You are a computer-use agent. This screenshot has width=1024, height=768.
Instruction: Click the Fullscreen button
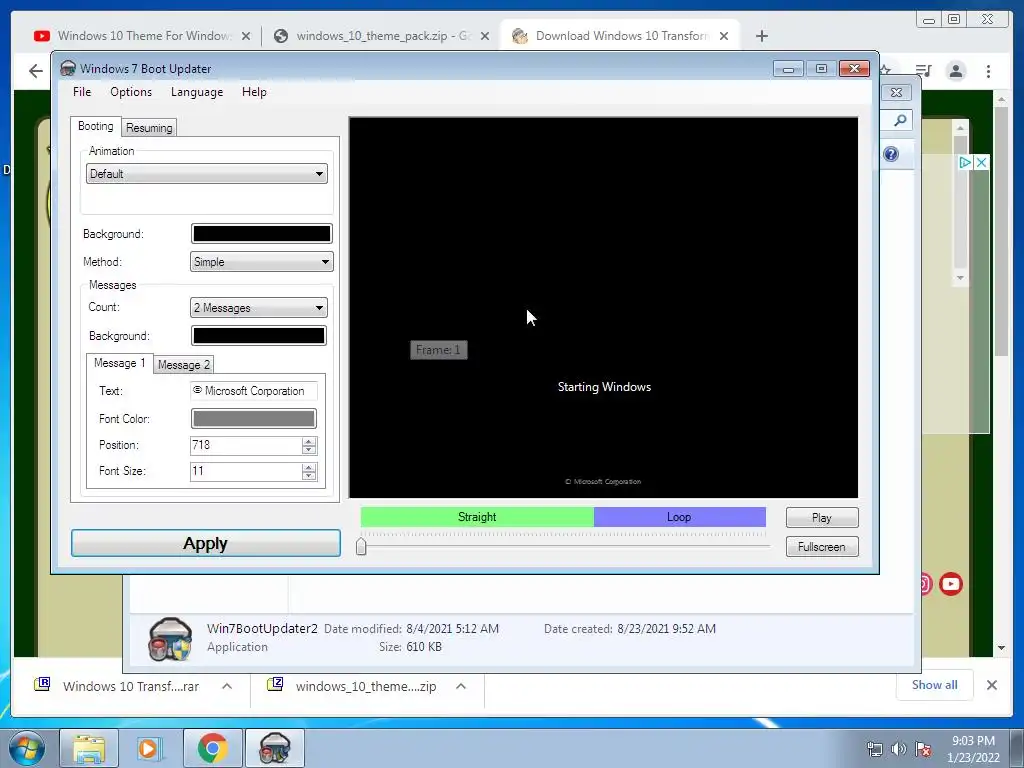(822, 547)
